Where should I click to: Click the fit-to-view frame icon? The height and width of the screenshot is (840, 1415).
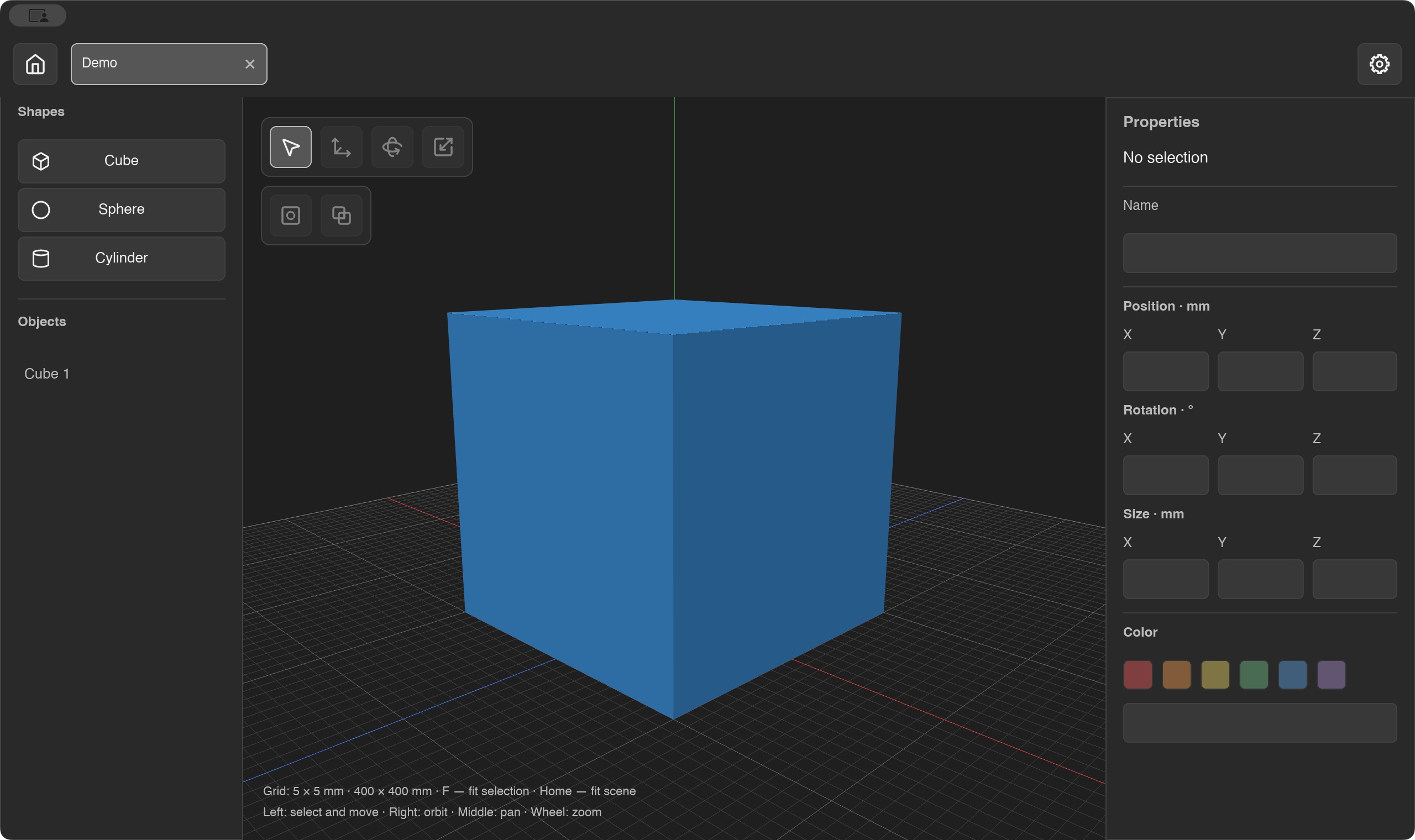pyautogui.click(x=290, y=216)
